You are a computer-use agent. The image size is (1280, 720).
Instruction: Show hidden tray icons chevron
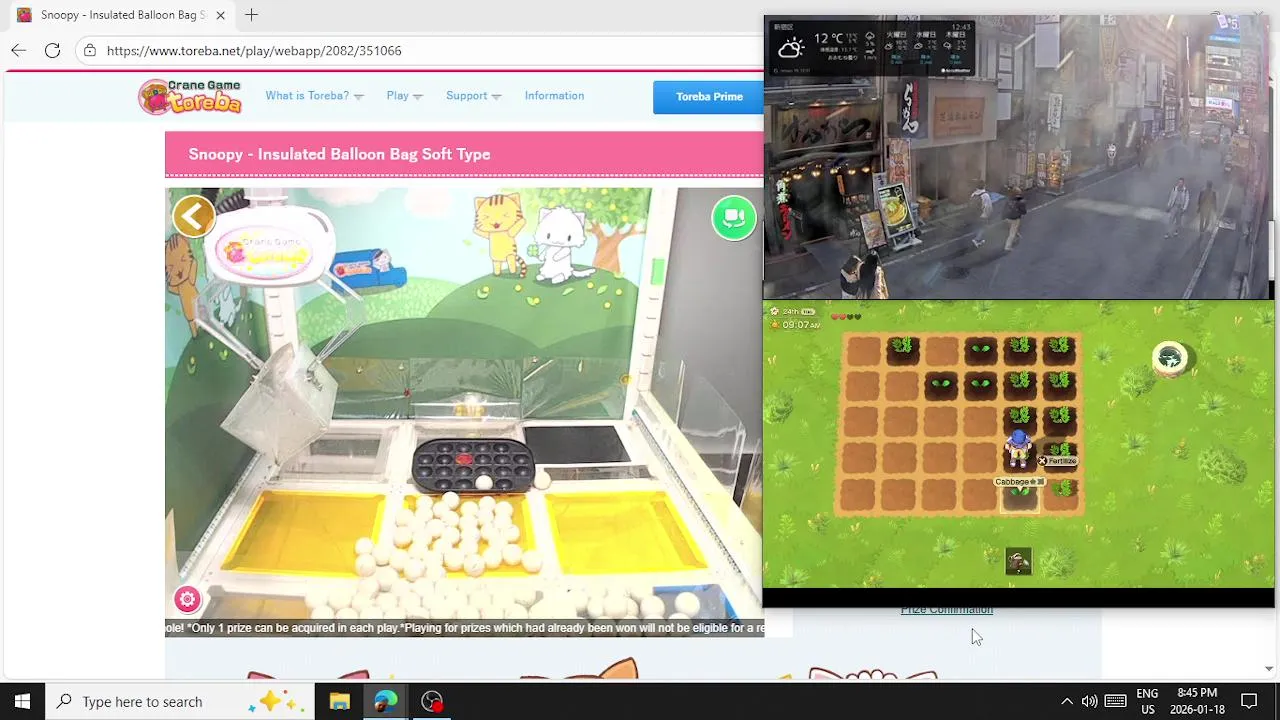(x=1066, y=701)
